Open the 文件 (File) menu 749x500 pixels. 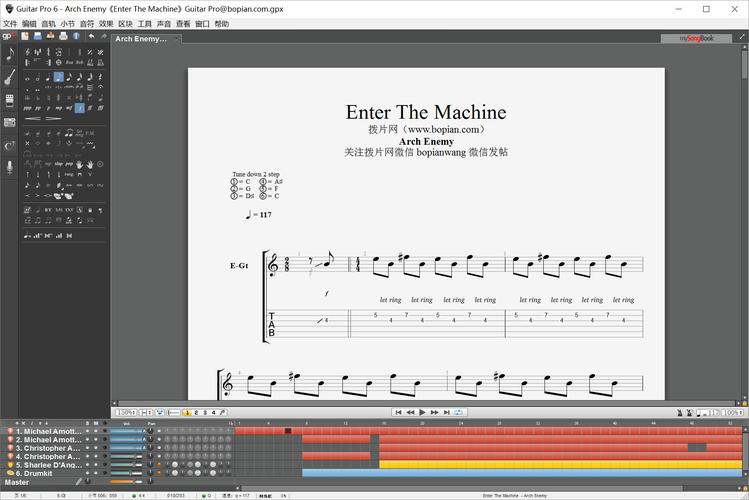pos(10,23)
